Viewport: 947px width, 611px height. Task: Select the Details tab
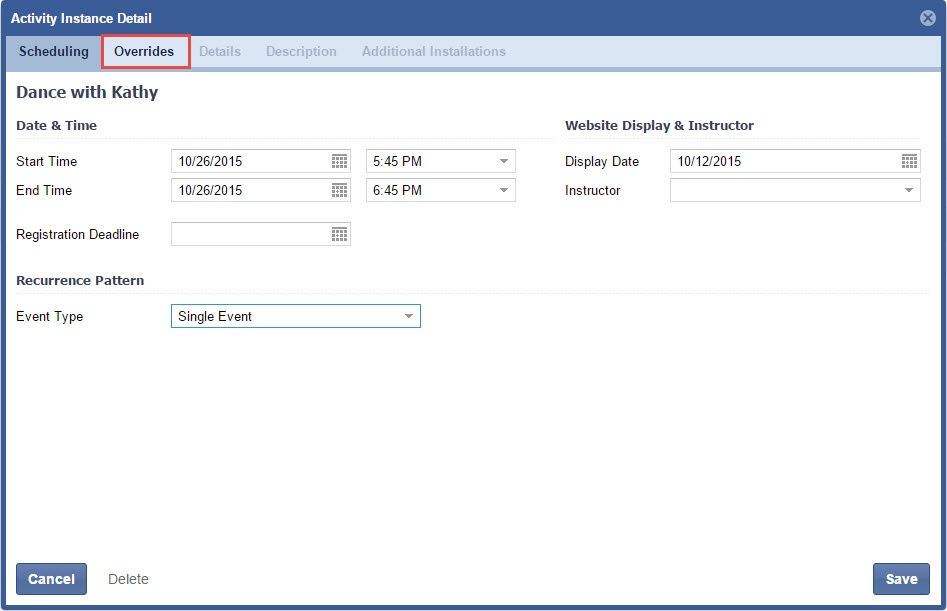219,51
